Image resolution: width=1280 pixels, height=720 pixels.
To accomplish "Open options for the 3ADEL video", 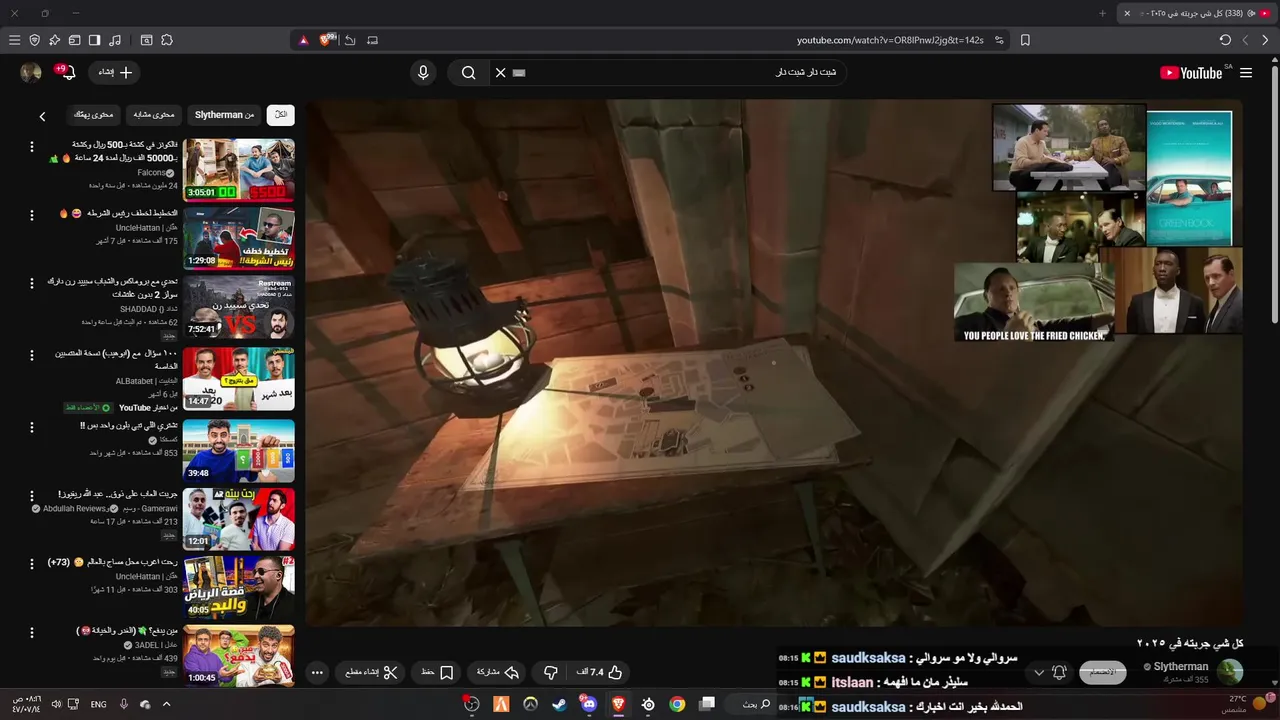I will coord(32,633).
